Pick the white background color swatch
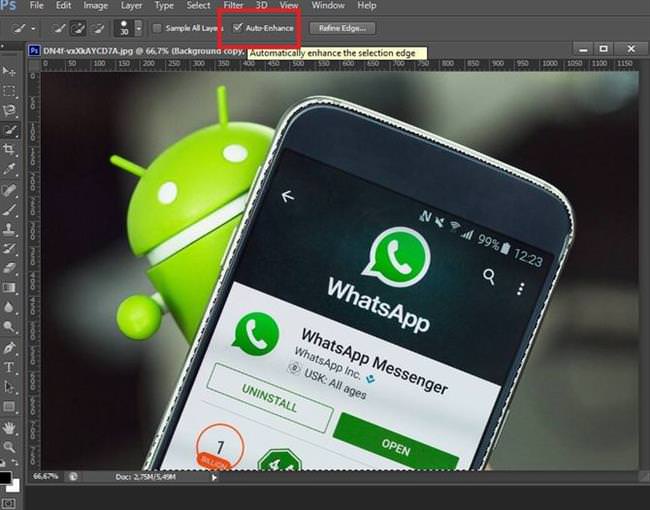 (x=15, y=486)
